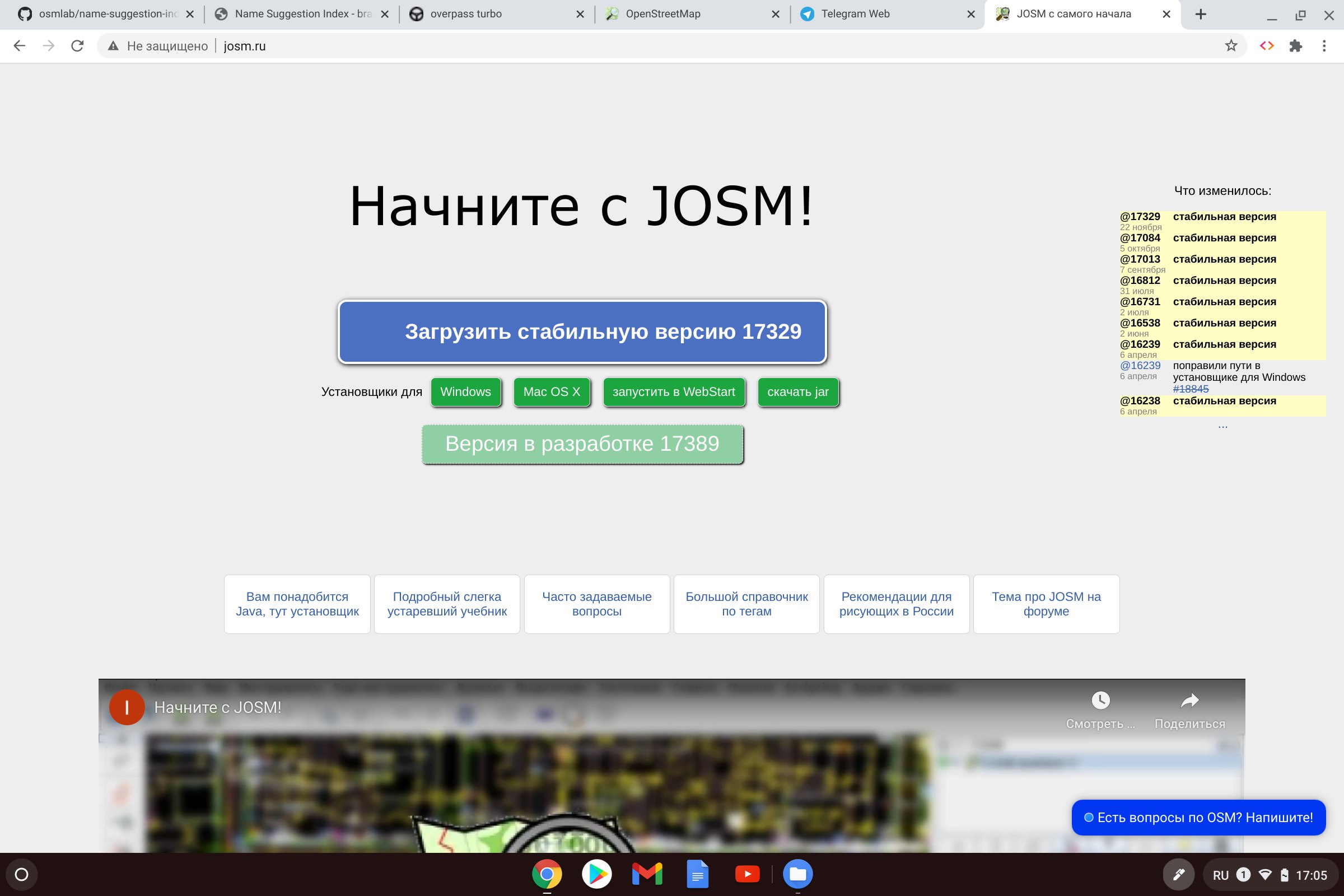Open 'Вам понадобится Java' installer link
Image resolution: width=1344 pixels, height=896 pixels.
[x=297, y=604]
